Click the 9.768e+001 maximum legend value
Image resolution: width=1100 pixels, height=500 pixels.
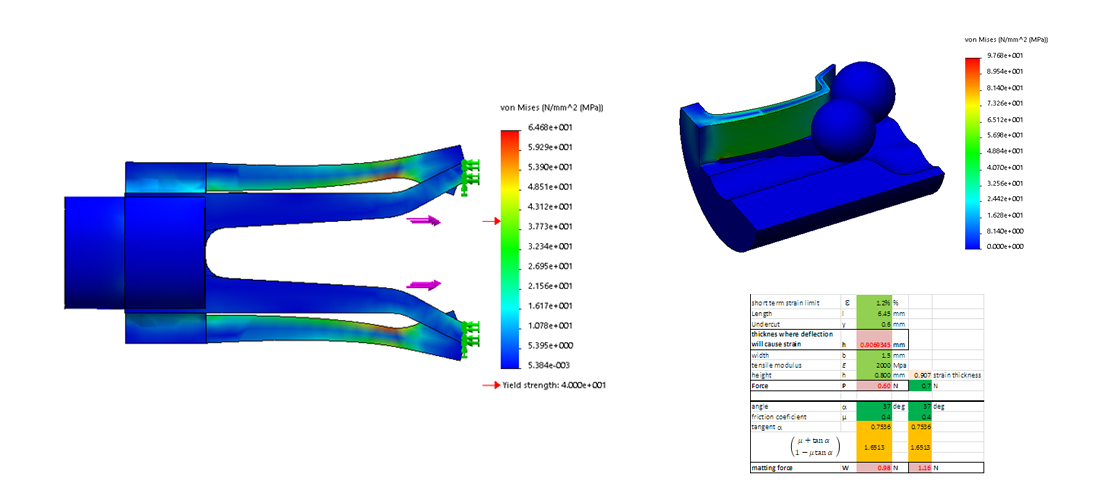[x=1006, y=55]
